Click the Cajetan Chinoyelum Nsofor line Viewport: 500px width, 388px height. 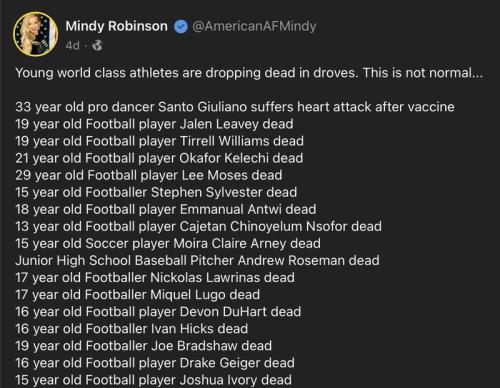199,226
